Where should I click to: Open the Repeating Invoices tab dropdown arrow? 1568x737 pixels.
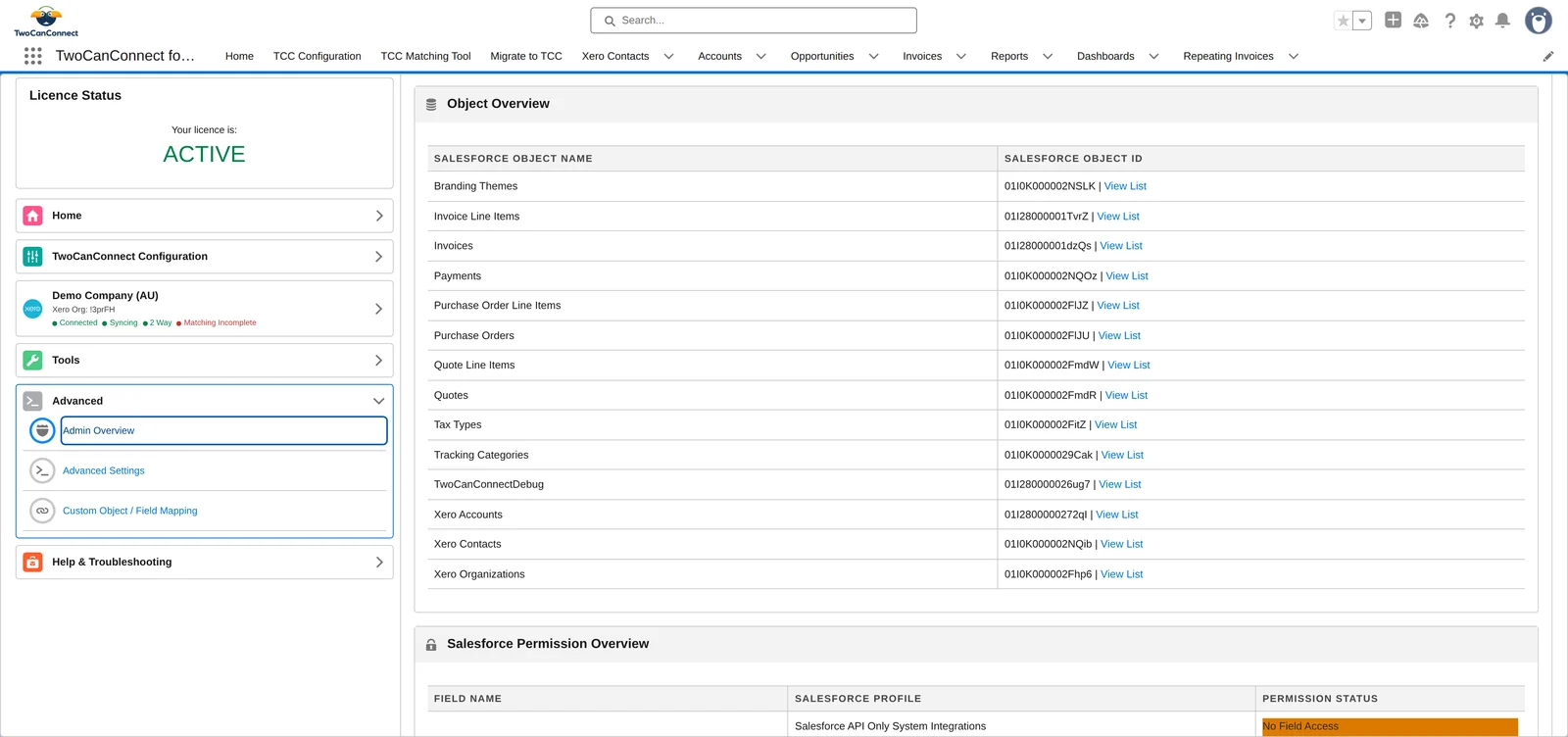[x=1294, y=57]
